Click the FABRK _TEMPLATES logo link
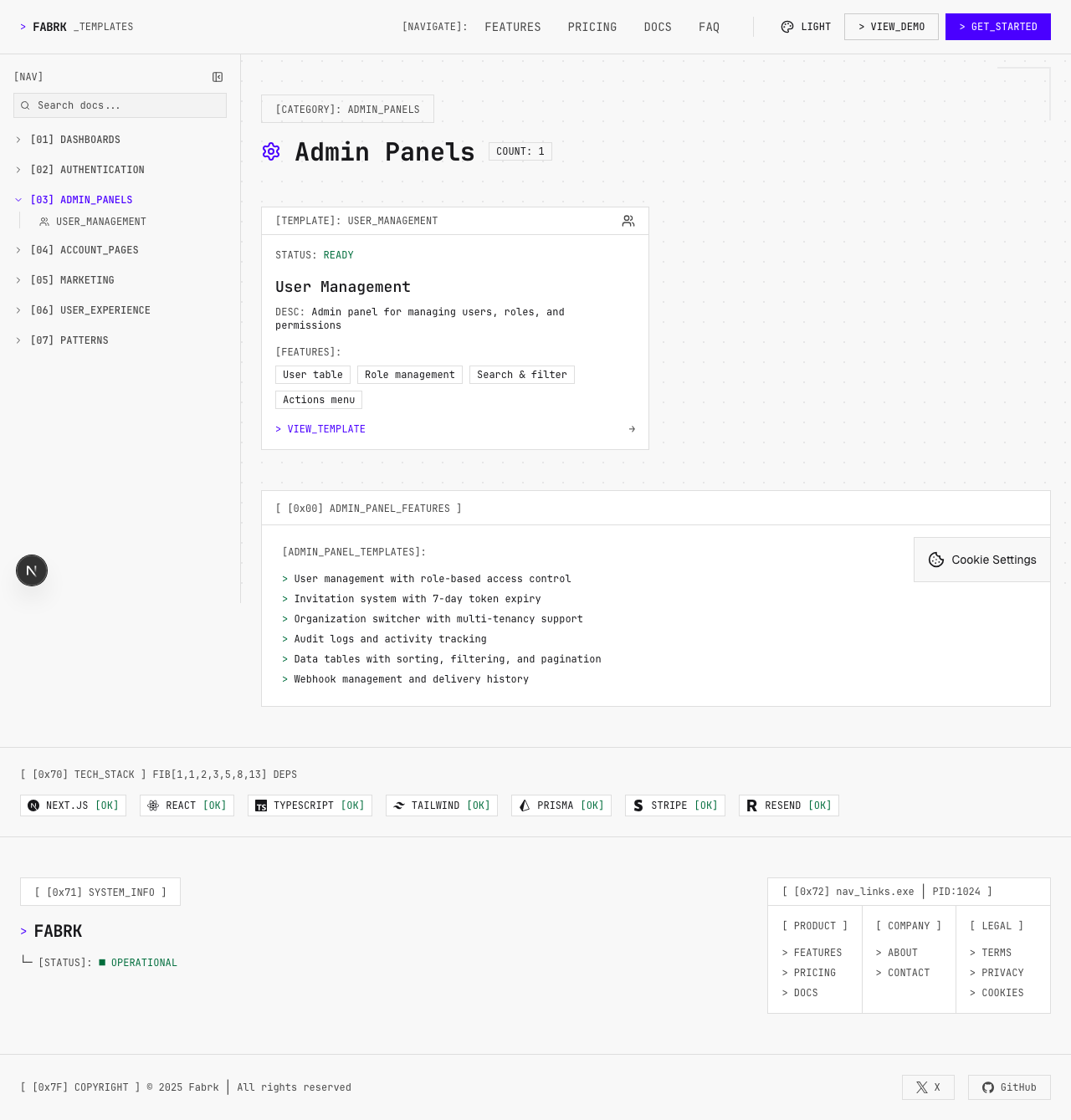 click(77, 27)
